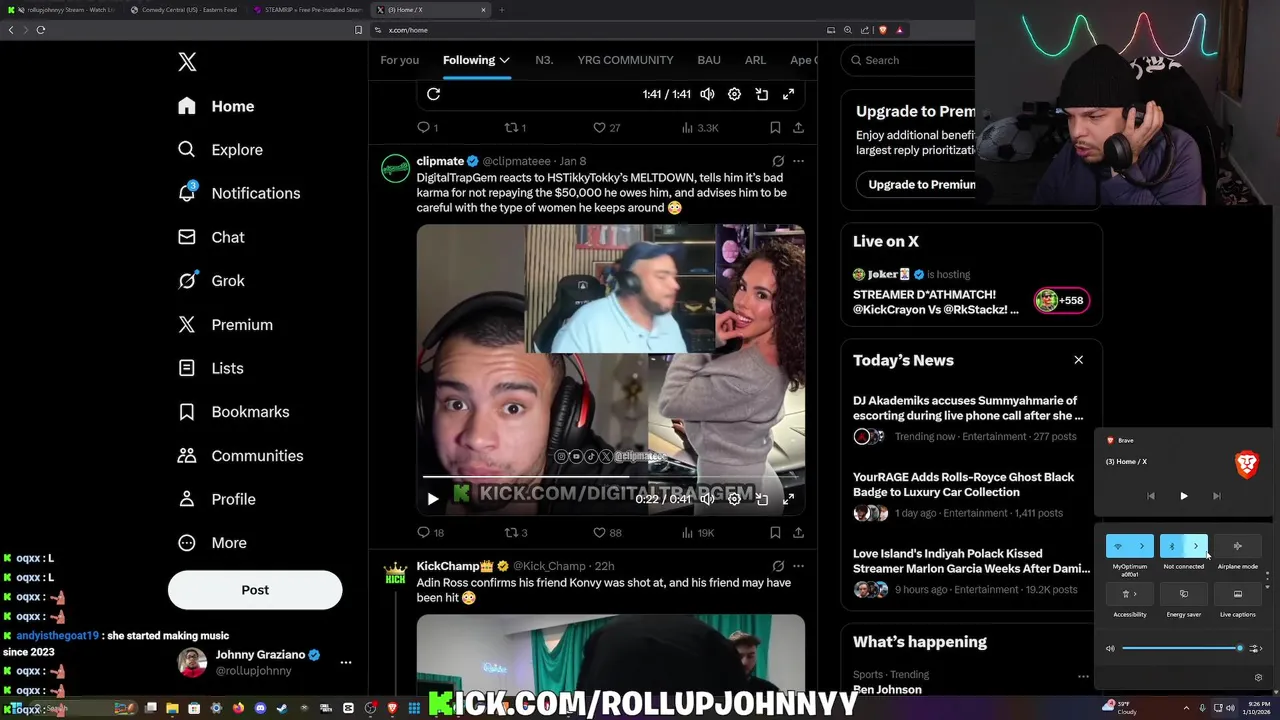
Task: Bookmark the clipmate post
Action: pos(775,533)
